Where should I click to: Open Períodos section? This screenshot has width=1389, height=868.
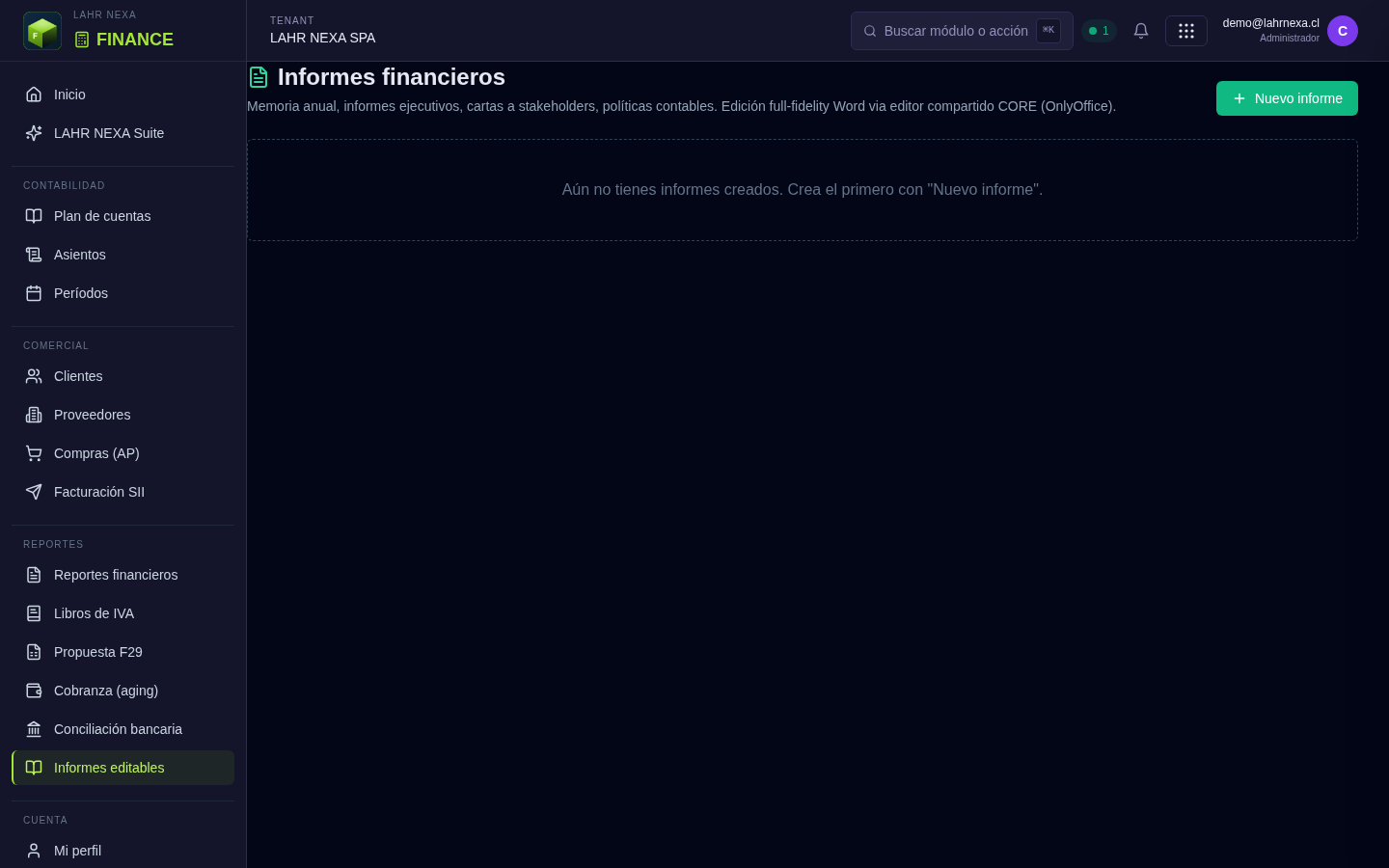click(x=123, y=293)
